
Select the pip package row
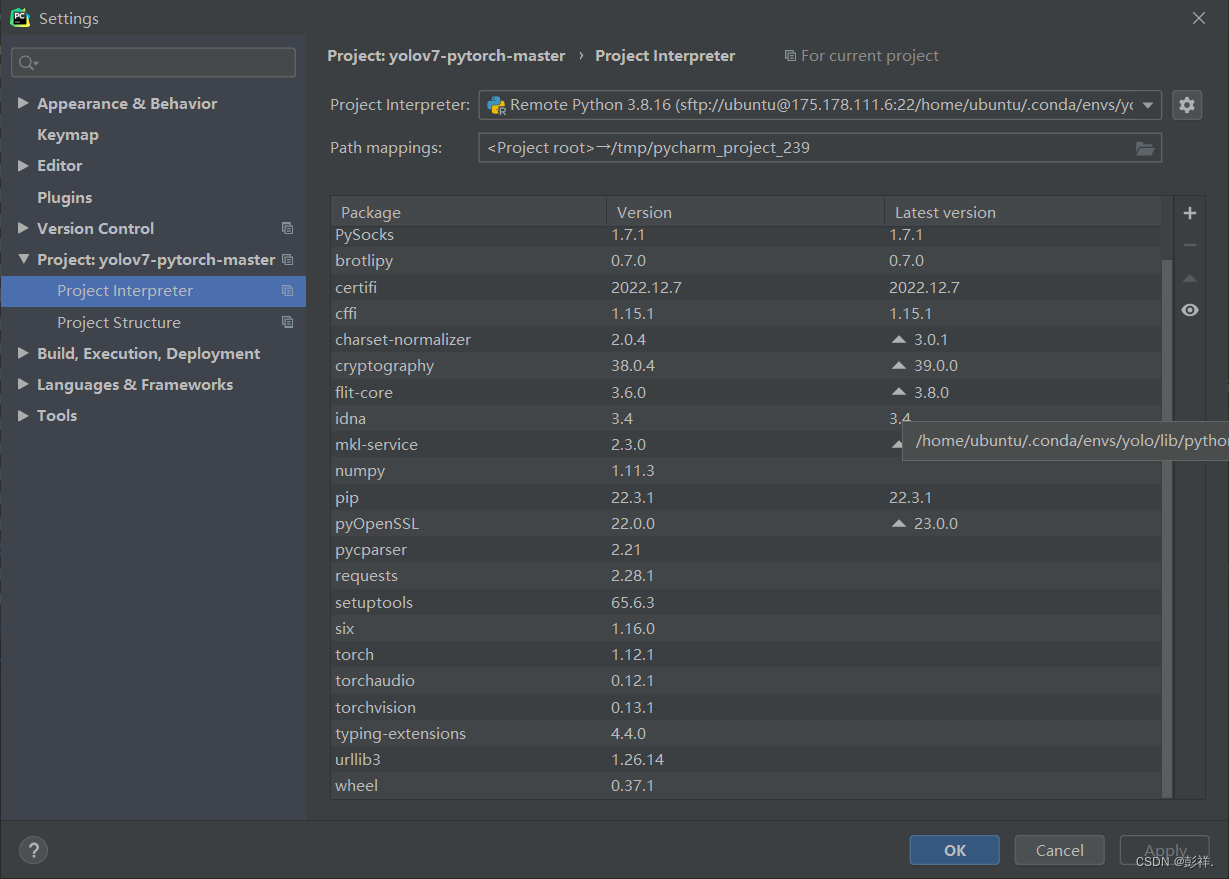click(x=746, y=497)
